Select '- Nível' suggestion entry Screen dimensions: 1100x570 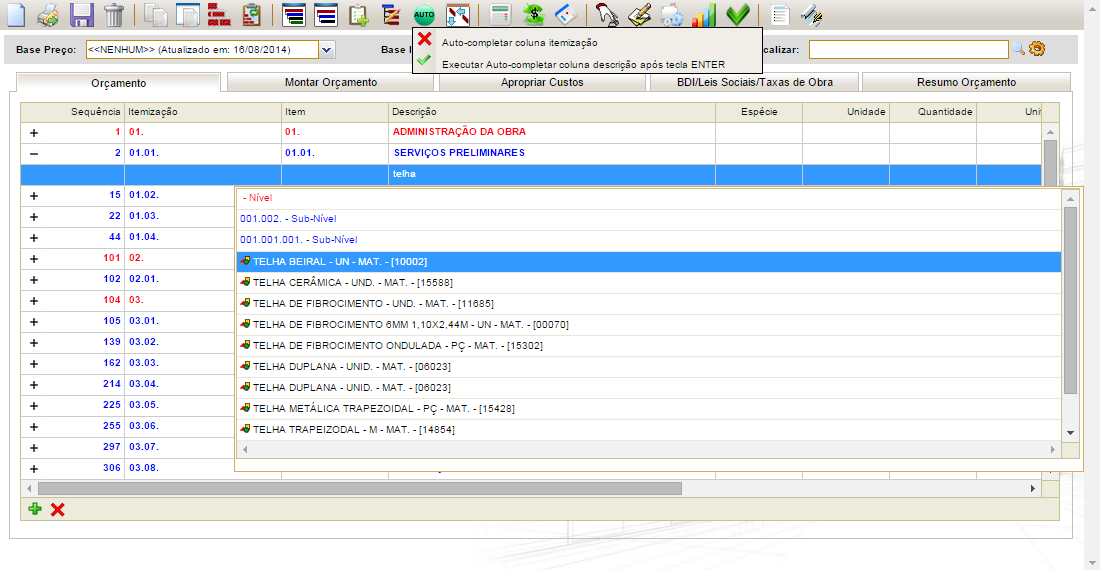(649, 198)
